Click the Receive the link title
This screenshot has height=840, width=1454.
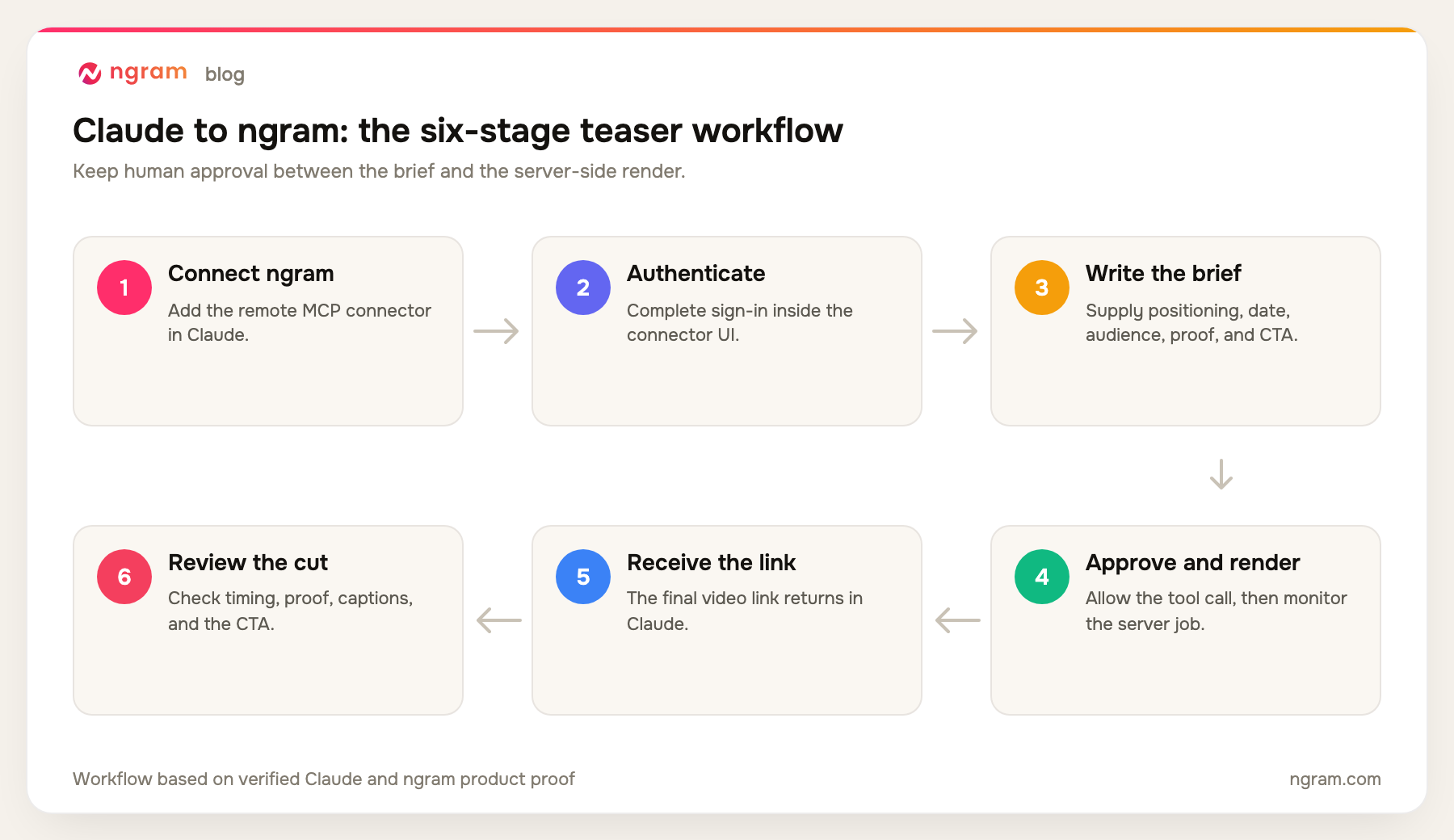712,563
